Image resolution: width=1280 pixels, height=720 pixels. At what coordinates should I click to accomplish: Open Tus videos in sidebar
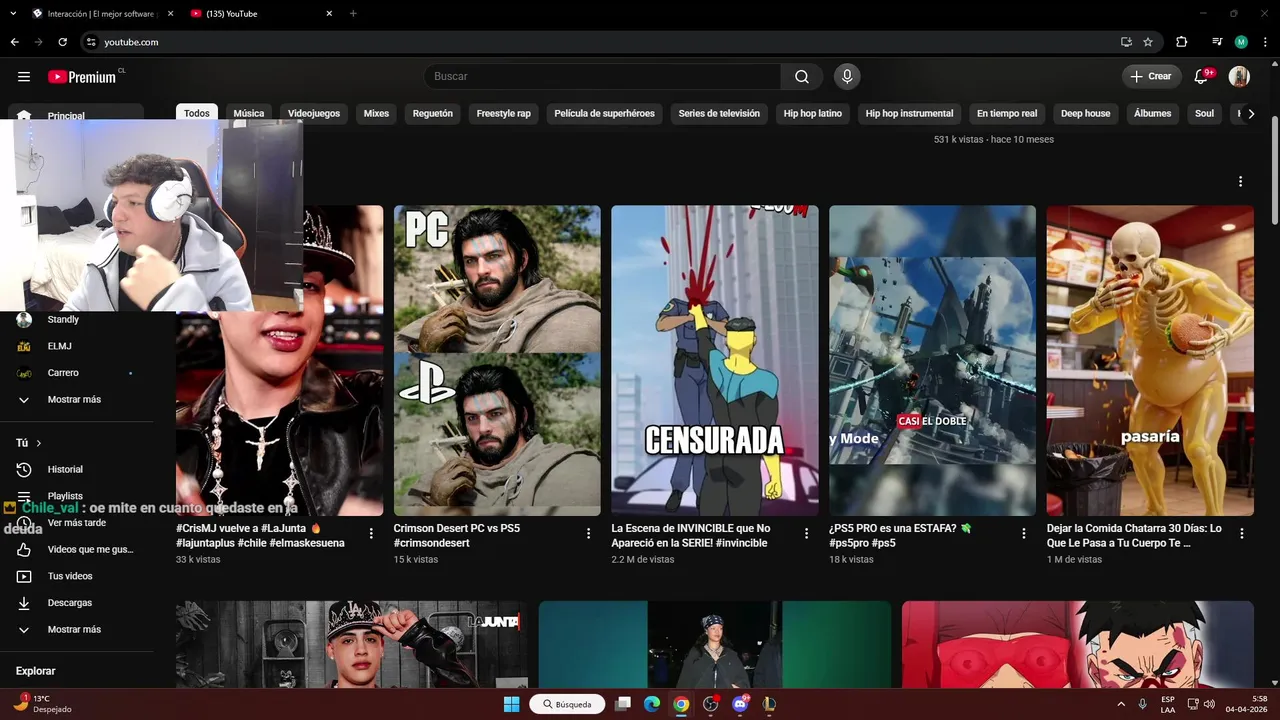76,576
